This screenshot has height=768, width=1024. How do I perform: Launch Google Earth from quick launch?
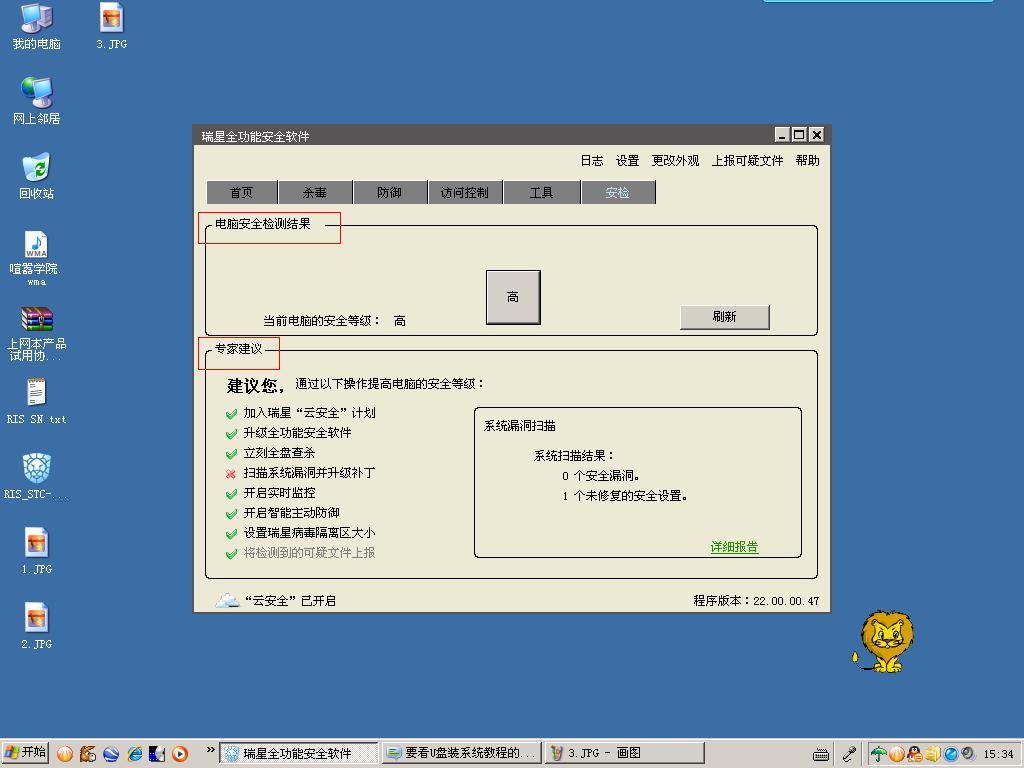111,754
